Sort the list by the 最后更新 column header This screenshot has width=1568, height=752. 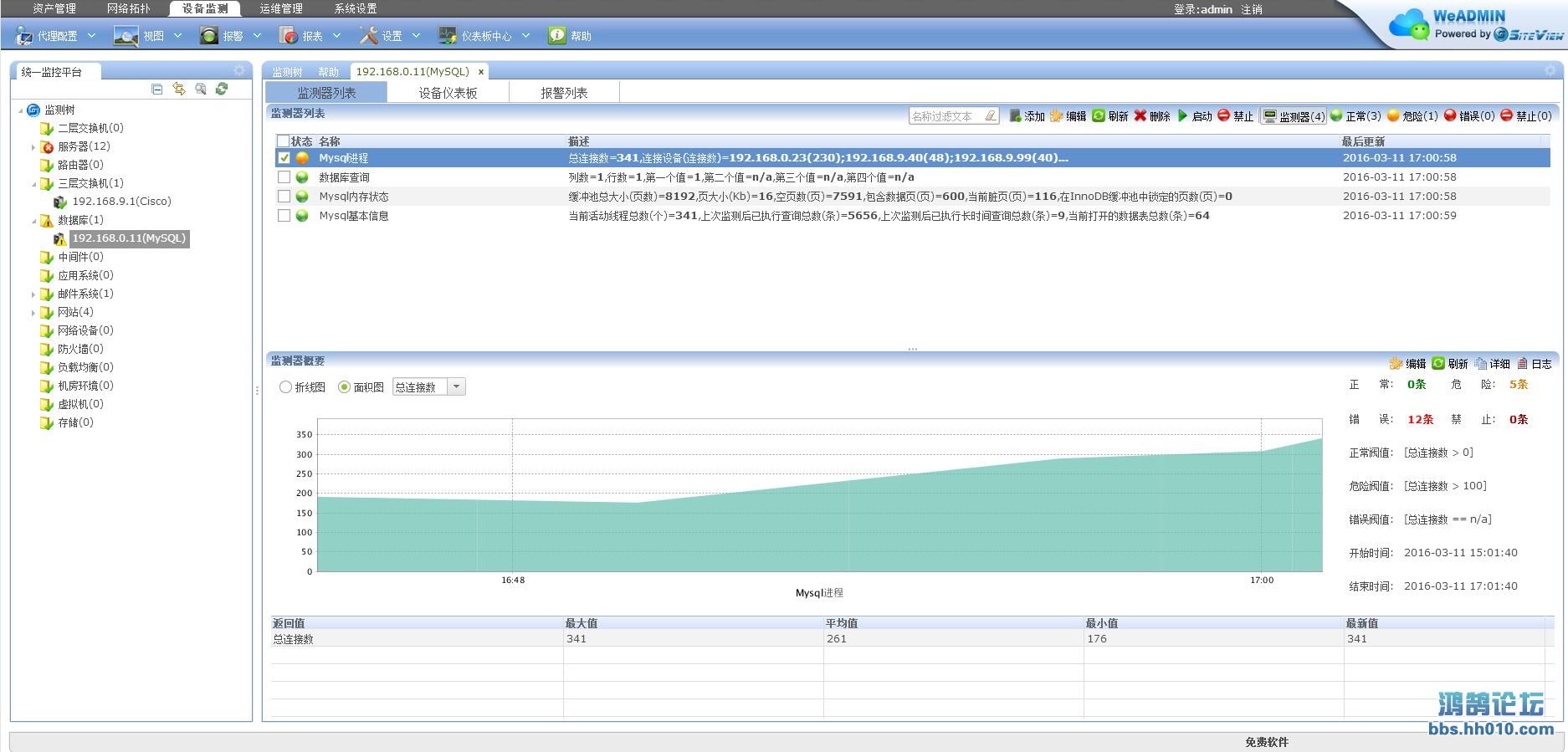pos(1363,141)
